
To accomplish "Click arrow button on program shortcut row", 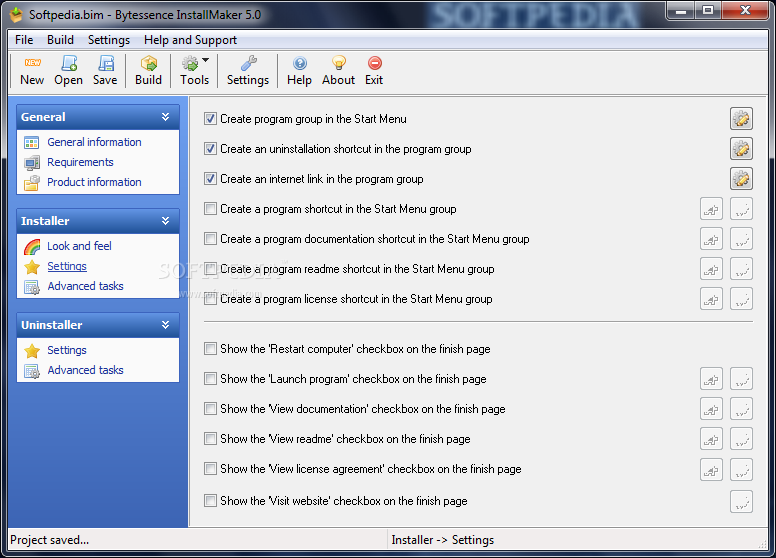I will (x=711, y=209).
